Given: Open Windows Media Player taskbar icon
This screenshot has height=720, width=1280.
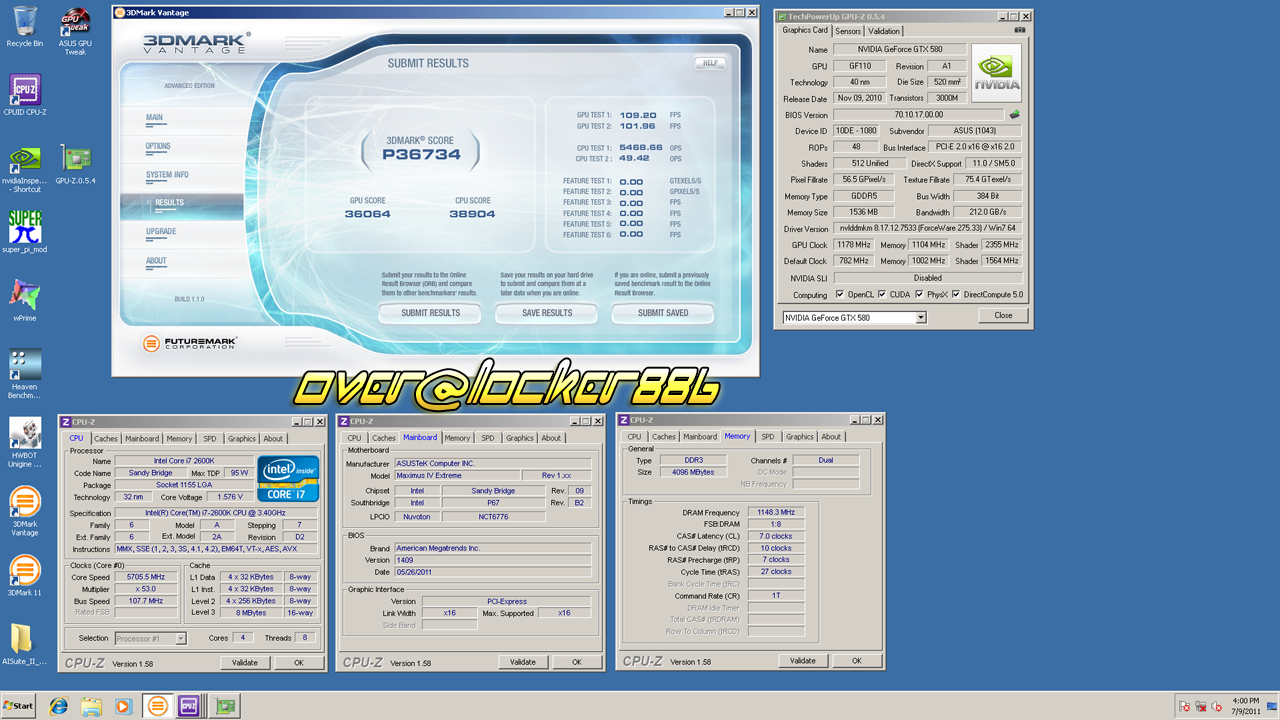Looking at the screenshot, I should coord(123,706).
